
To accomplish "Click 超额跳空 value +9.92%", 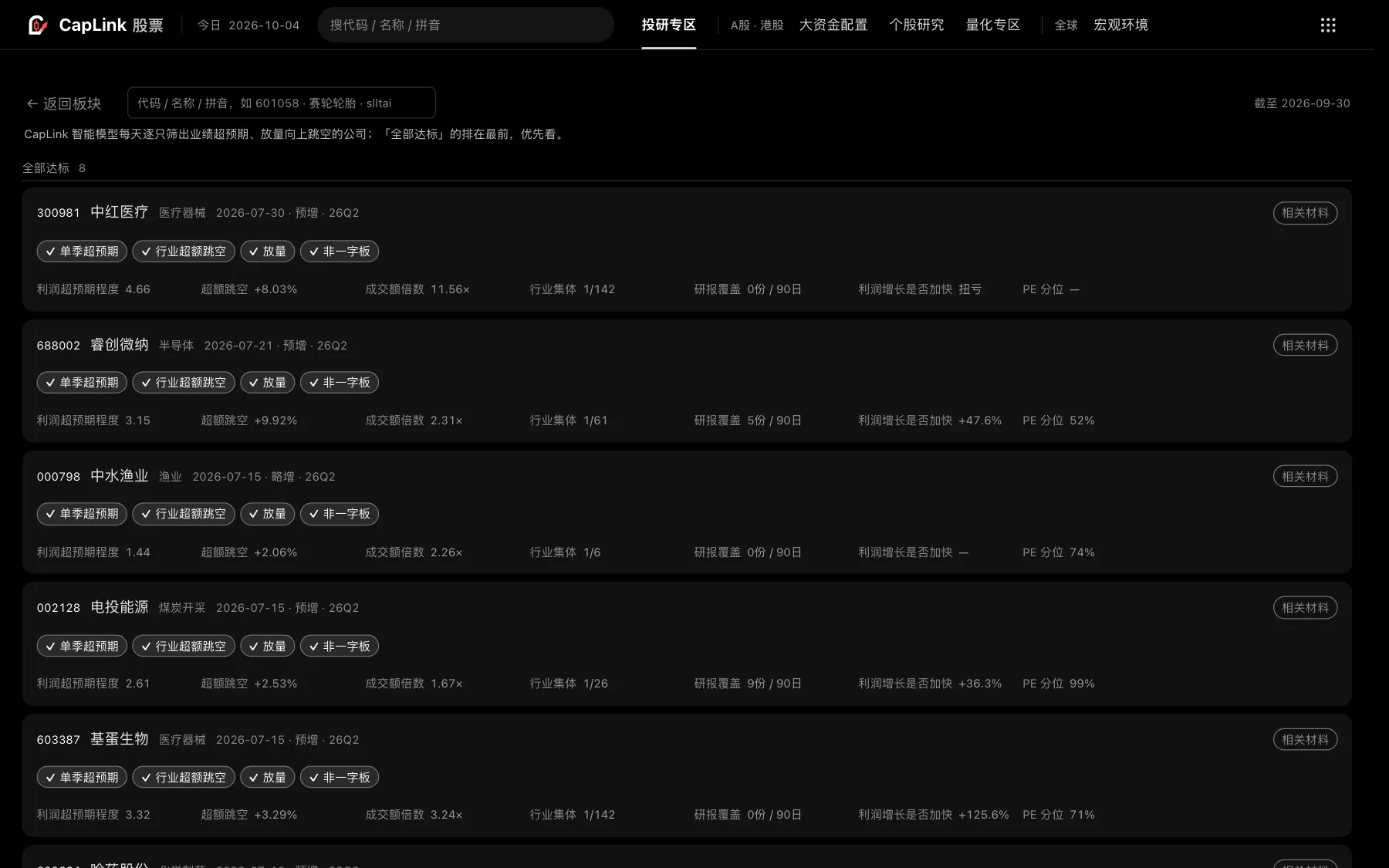I will coord(275,420).
